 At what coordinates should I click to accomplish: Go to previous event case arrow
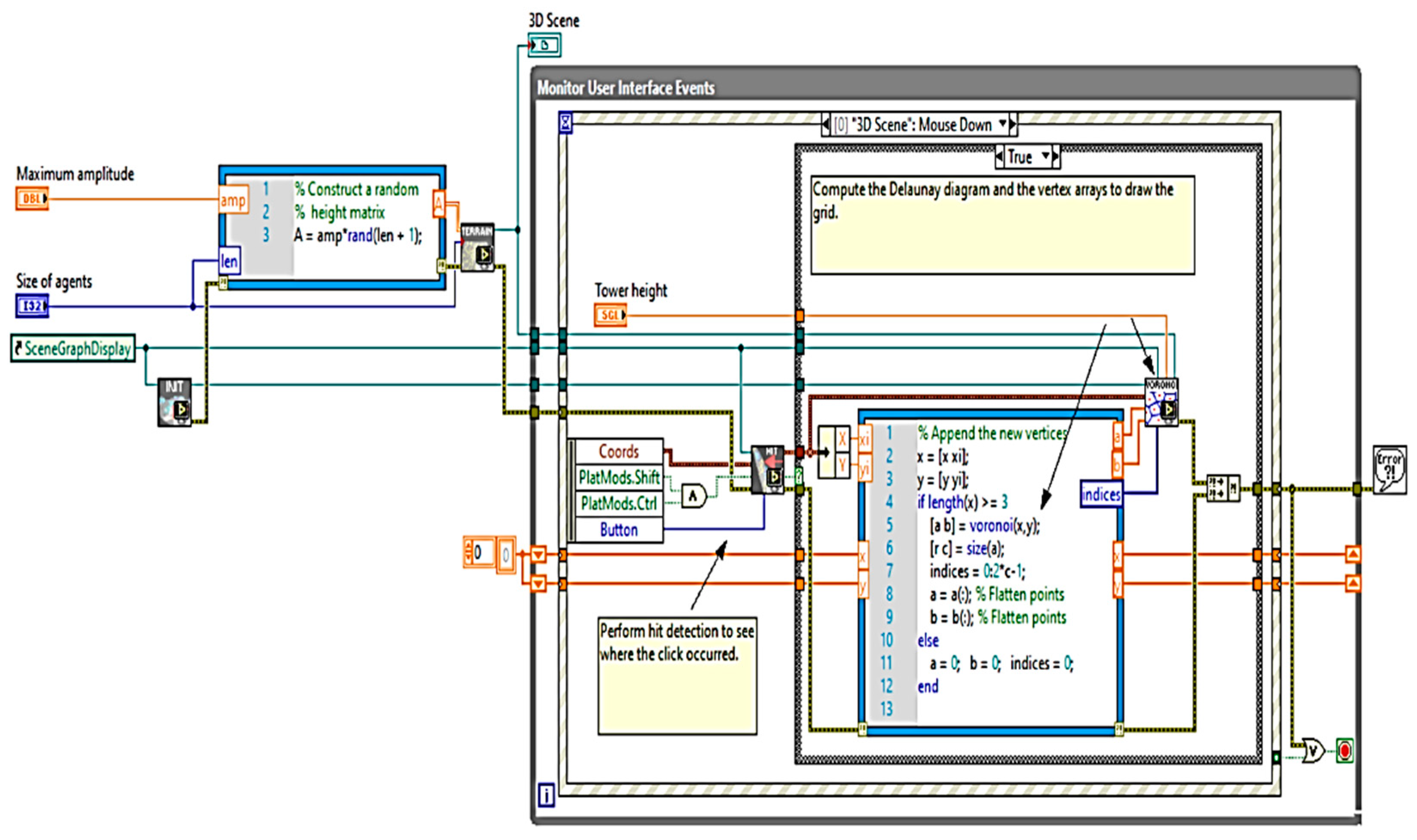point(827,124)
